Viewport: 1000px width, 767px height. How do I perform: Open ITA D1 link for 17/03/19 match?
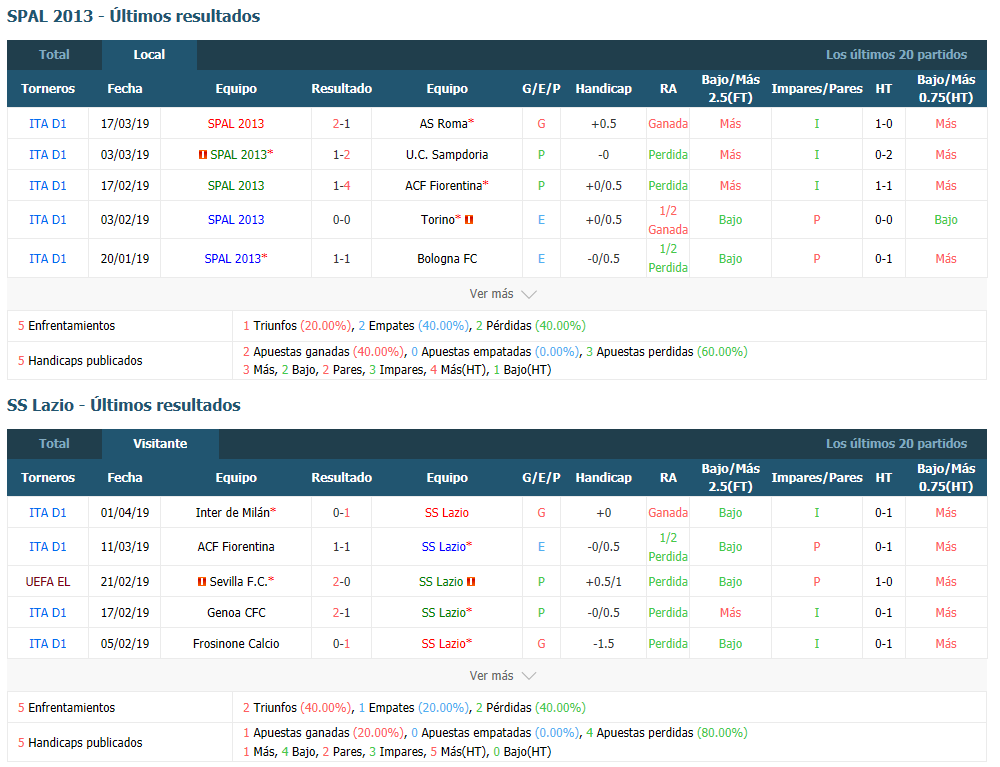[48, 124]
